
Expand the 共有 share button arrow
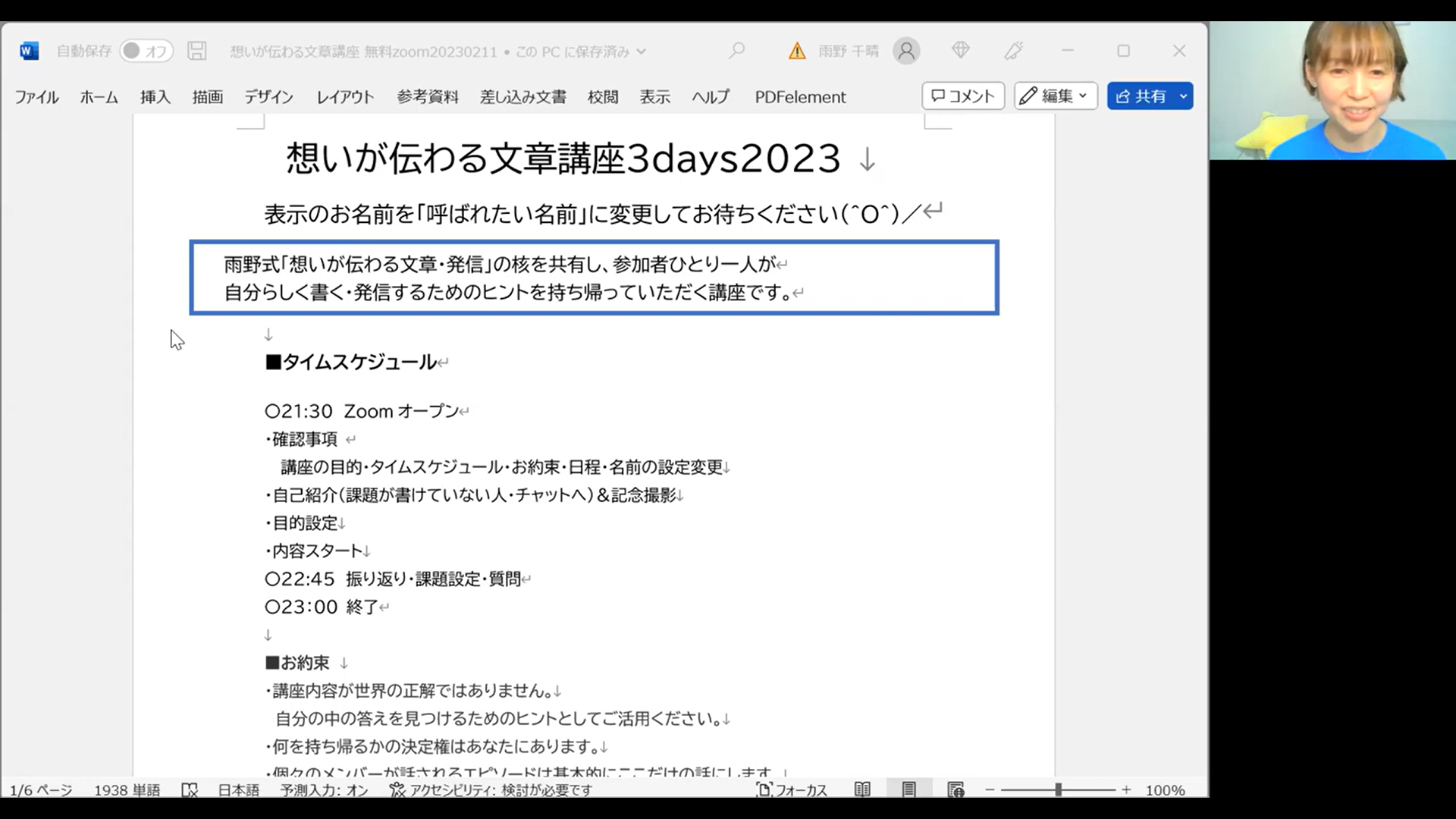point(1183,96)
